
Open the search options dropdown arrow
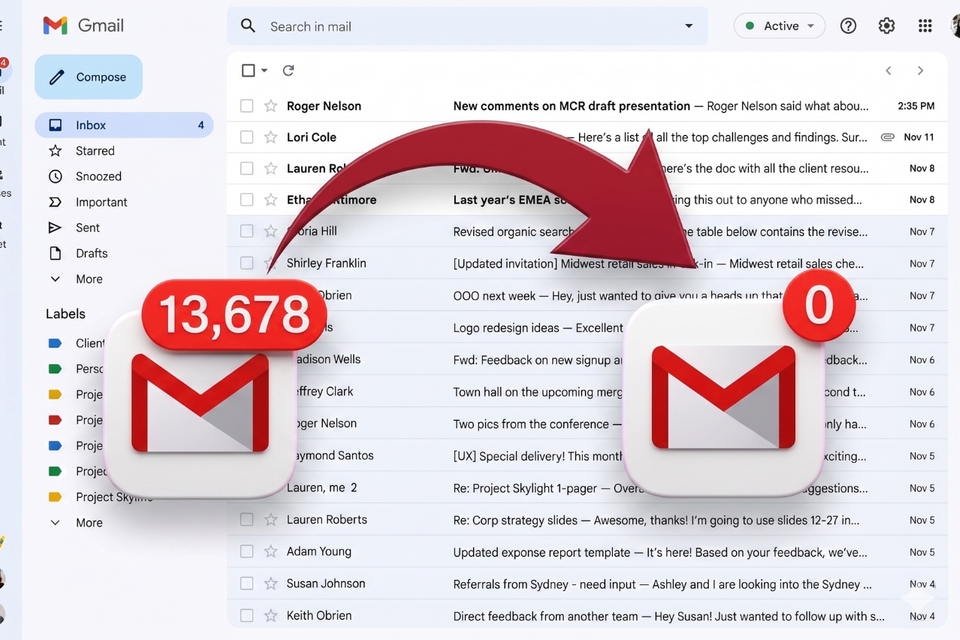689,26
